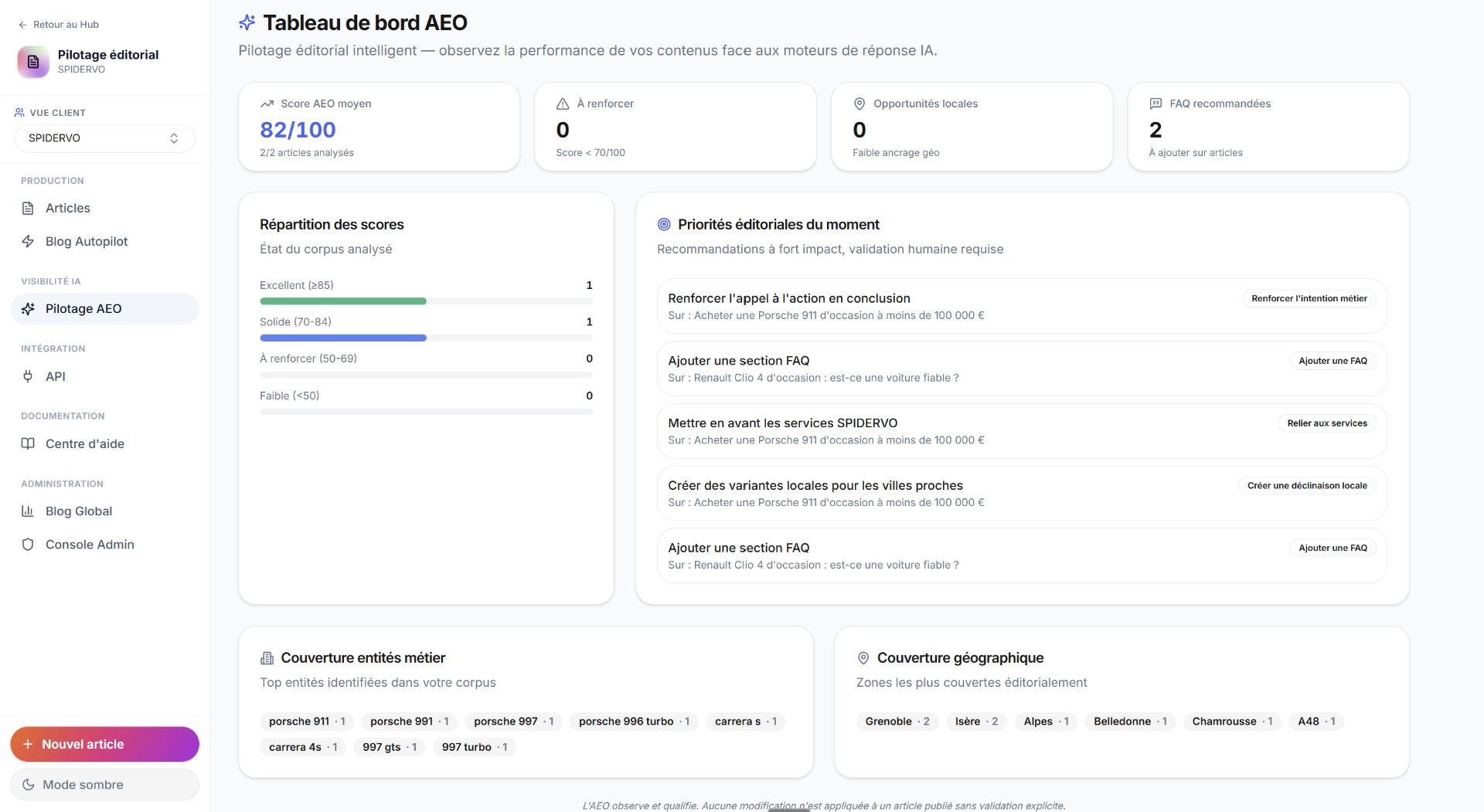The height and width of the screenshot is (812, 1484).
Task: Click the Alpes zone tag
Action: (x=1046, y=722)
